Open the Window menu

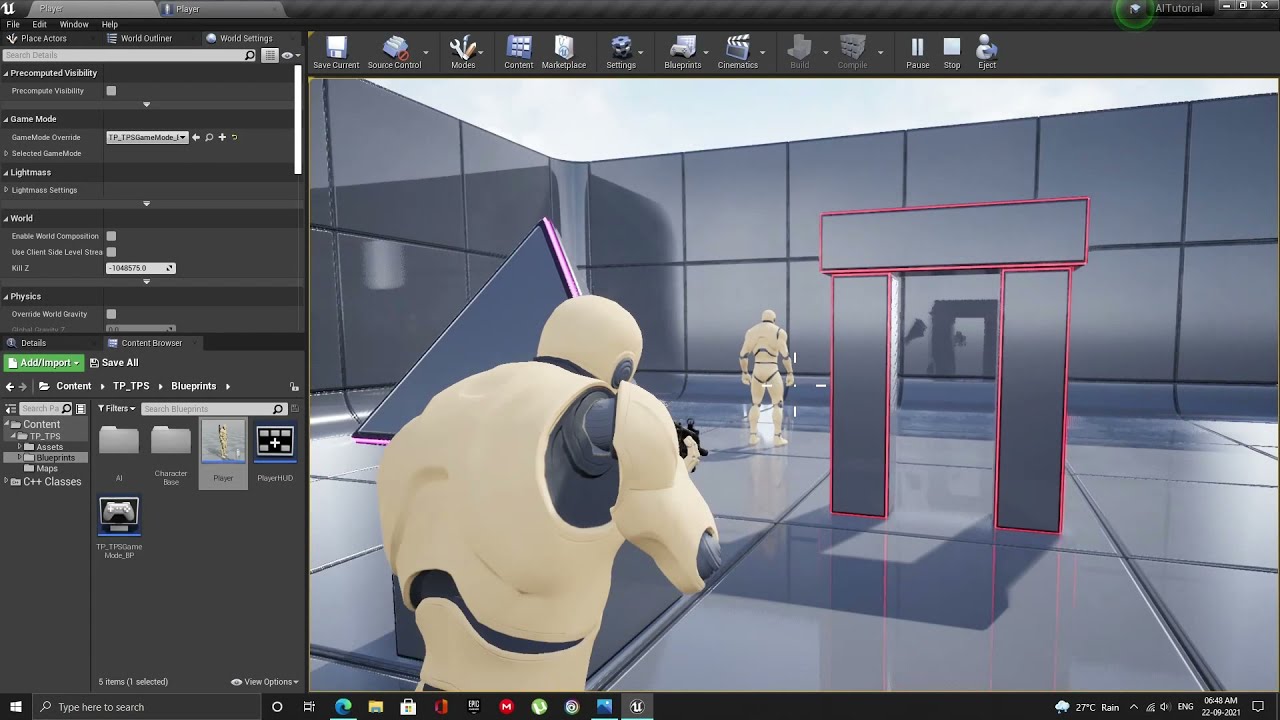[x=74, y=24]
